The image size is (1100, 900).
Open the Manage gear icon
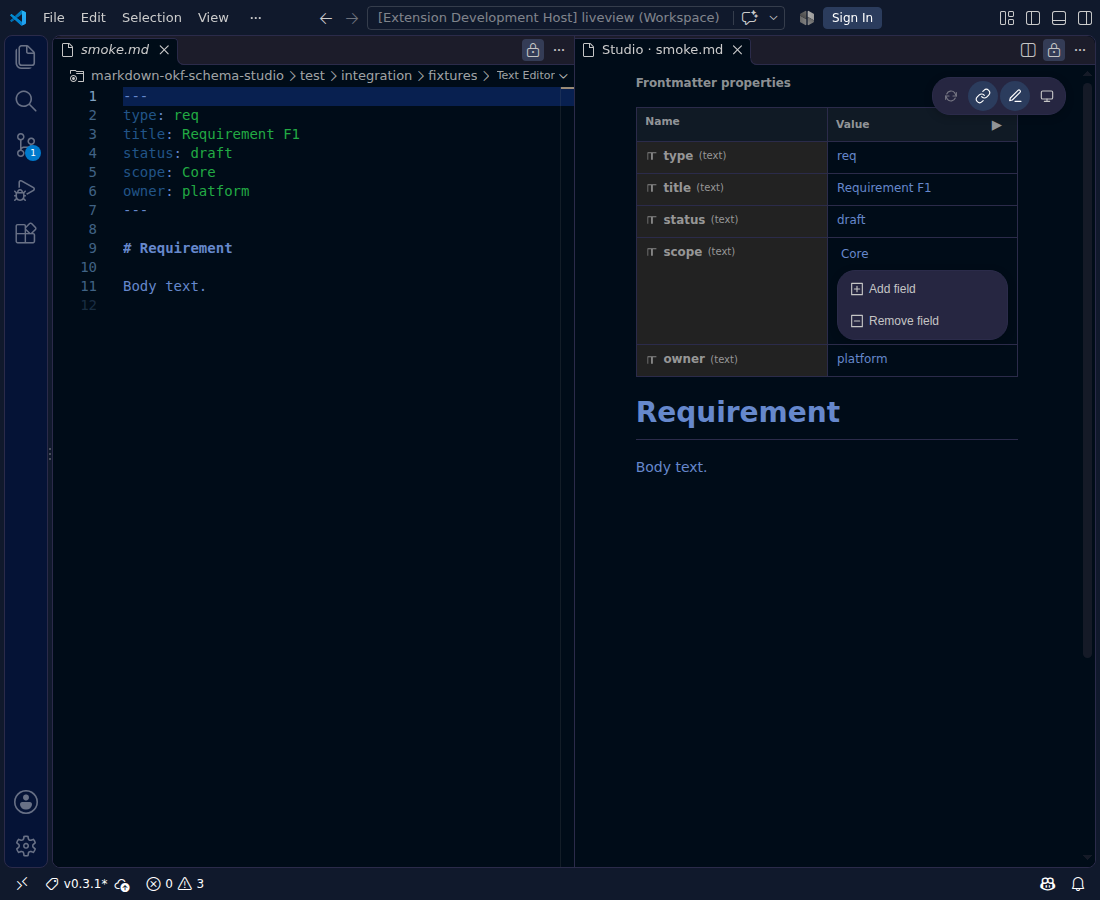[26, 846]
